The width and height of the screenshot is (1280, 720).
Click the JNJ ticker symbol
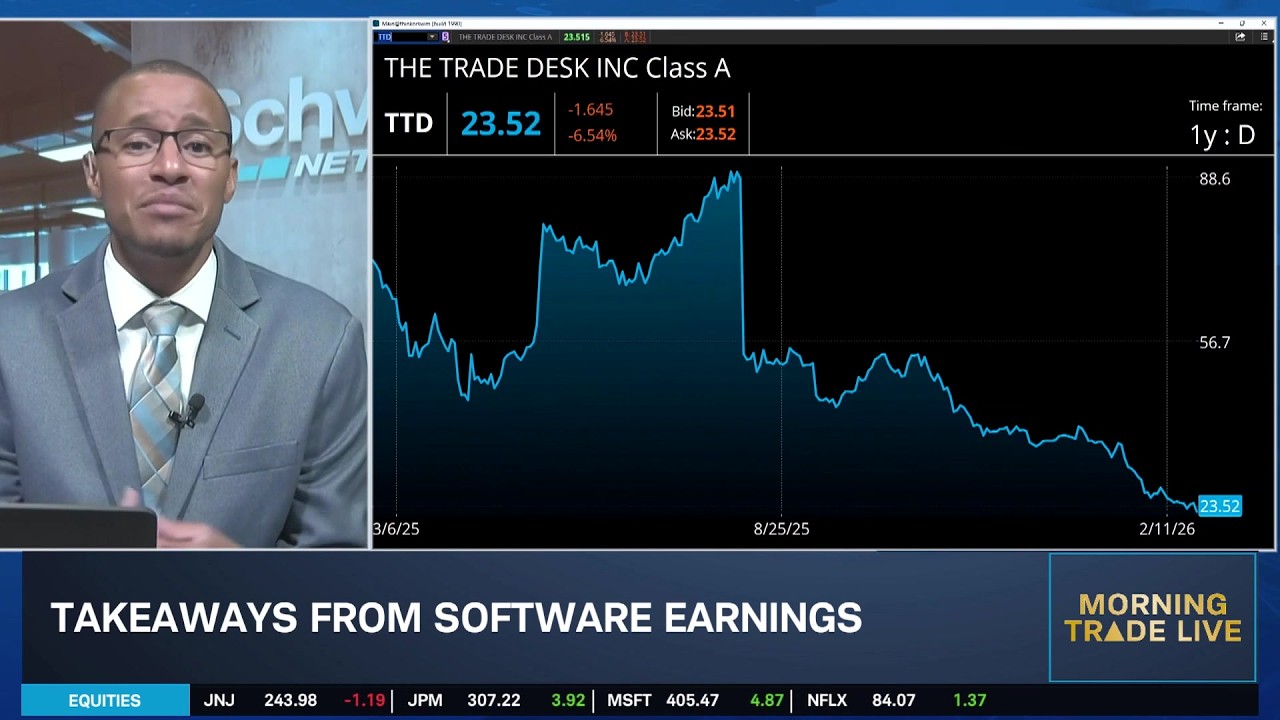coord(219,701)
